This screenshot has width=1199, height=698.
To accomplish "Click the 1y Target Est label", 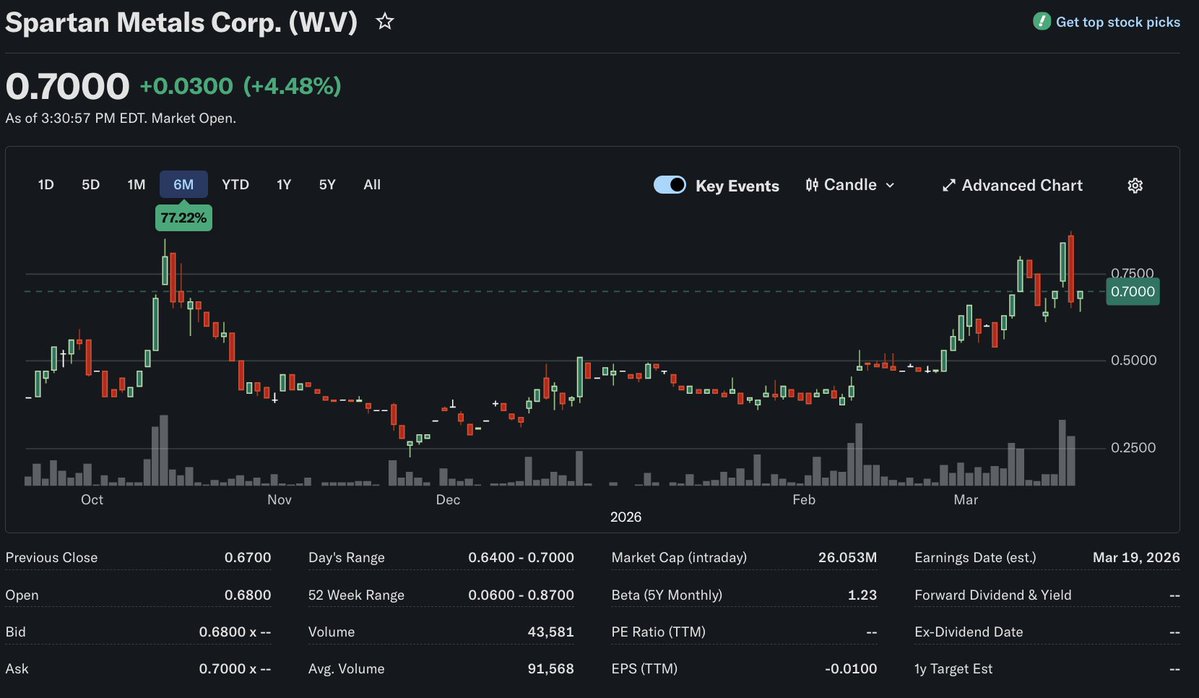I will [954, 668].
